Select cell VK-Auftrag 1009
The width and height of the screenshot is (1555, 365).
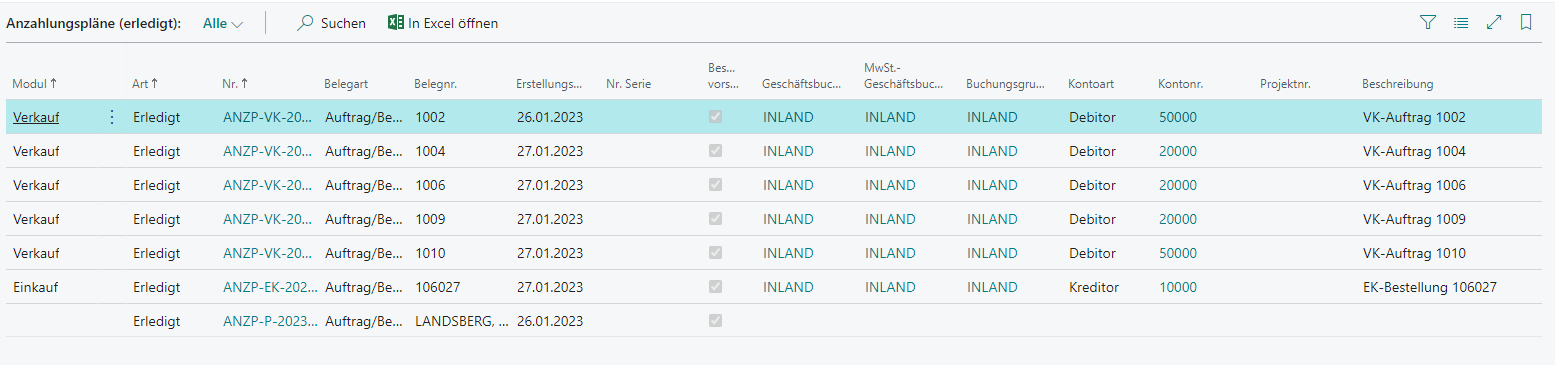pos(1414,219)
